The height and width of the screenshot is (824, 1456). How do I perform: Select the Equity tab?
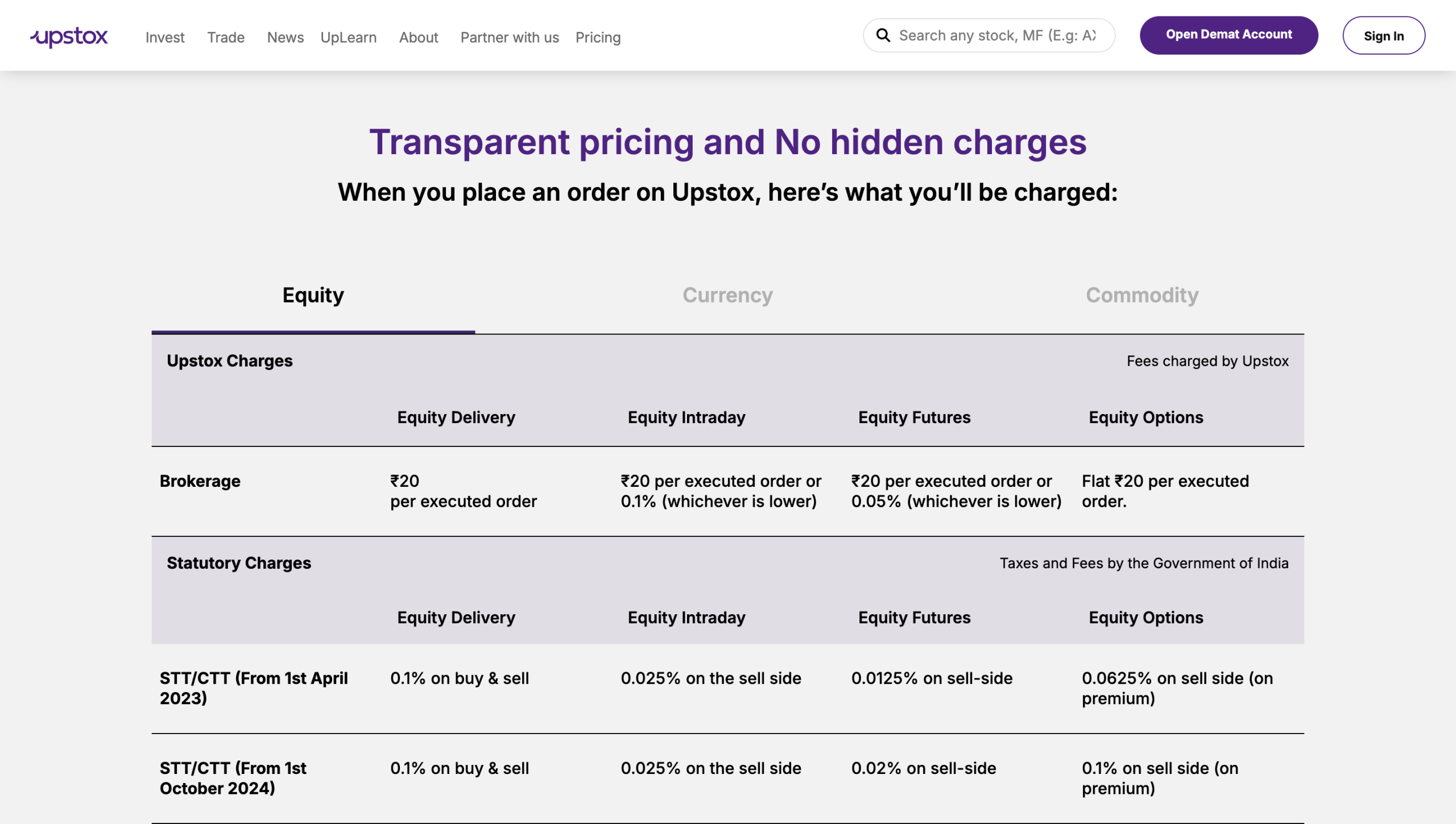[313, 296]
